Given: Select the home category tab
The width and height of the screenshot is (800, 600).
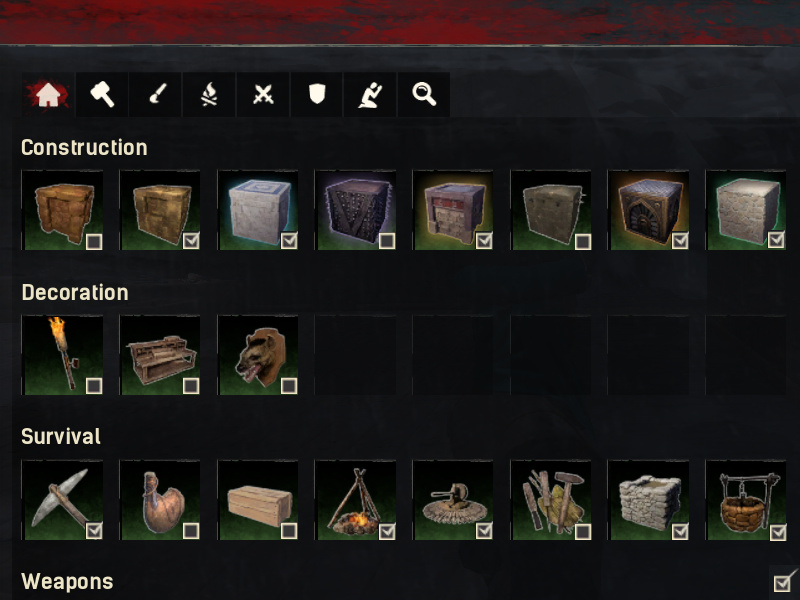Looking at the screenshot, I should [48, 94].
